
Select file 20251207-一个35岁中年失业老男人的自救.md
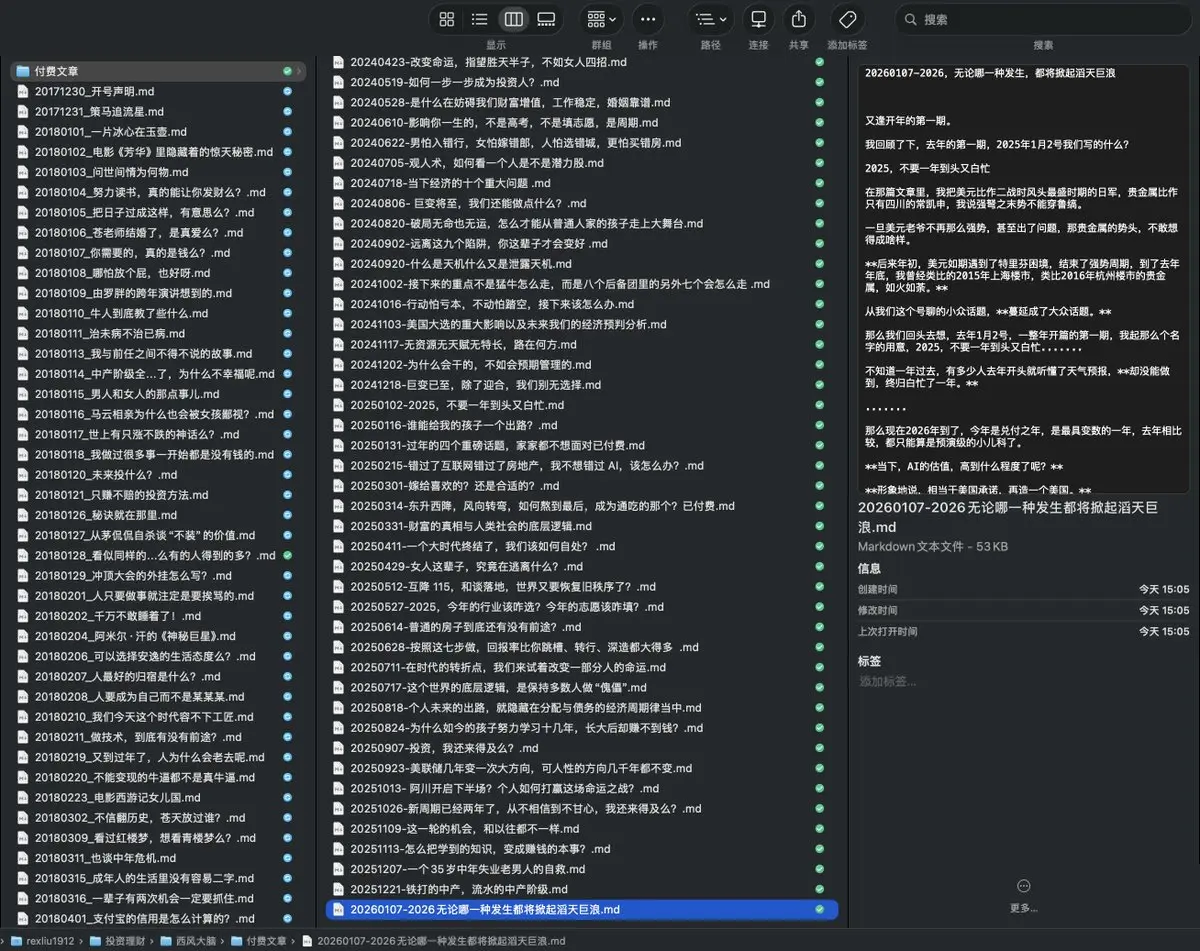click(x=581, y=869)
